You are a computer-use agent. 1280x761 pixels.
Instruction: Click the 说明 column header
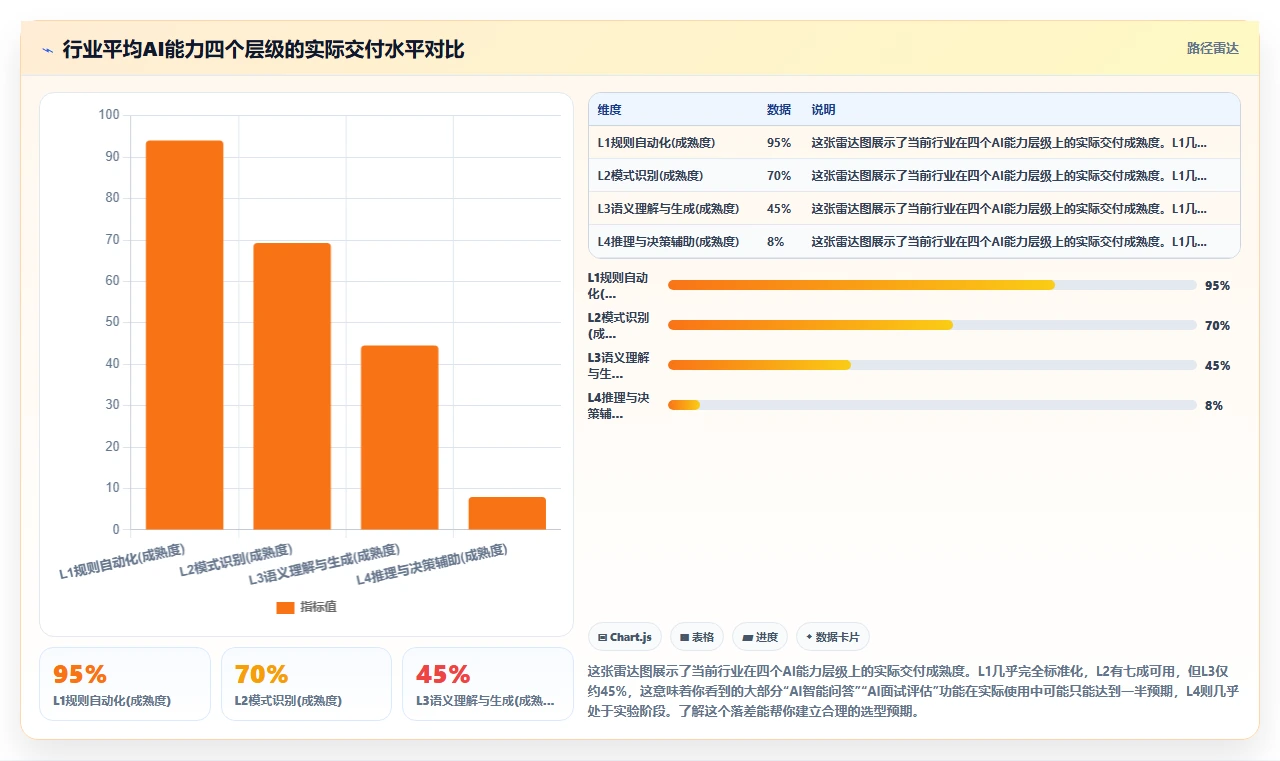coord(823,110)
